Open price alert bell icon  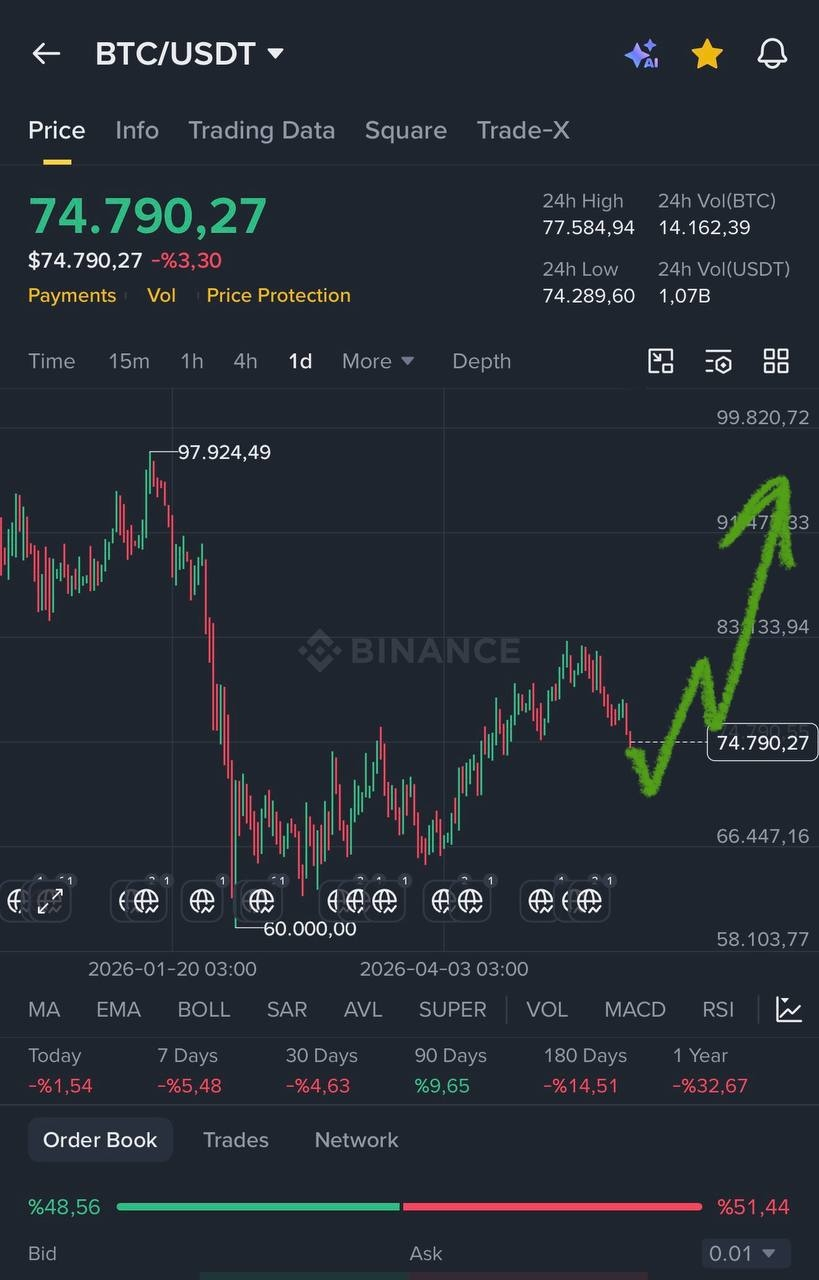pyautogui.click(x=772, y=54)
